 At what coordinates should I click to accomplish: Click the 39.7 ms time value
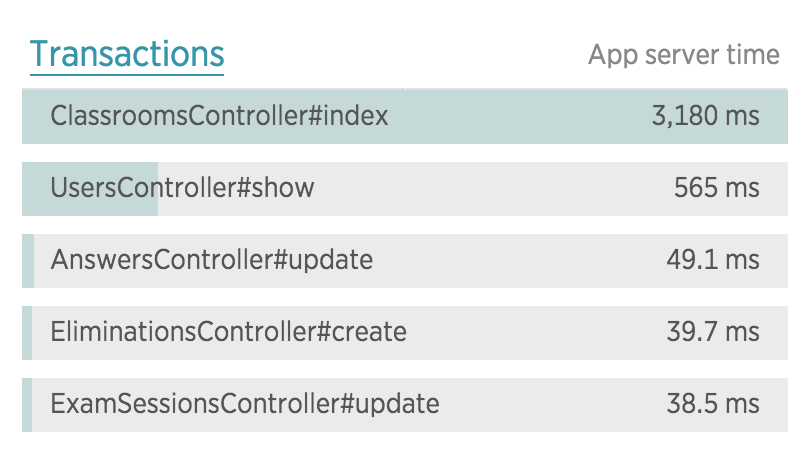713,332
